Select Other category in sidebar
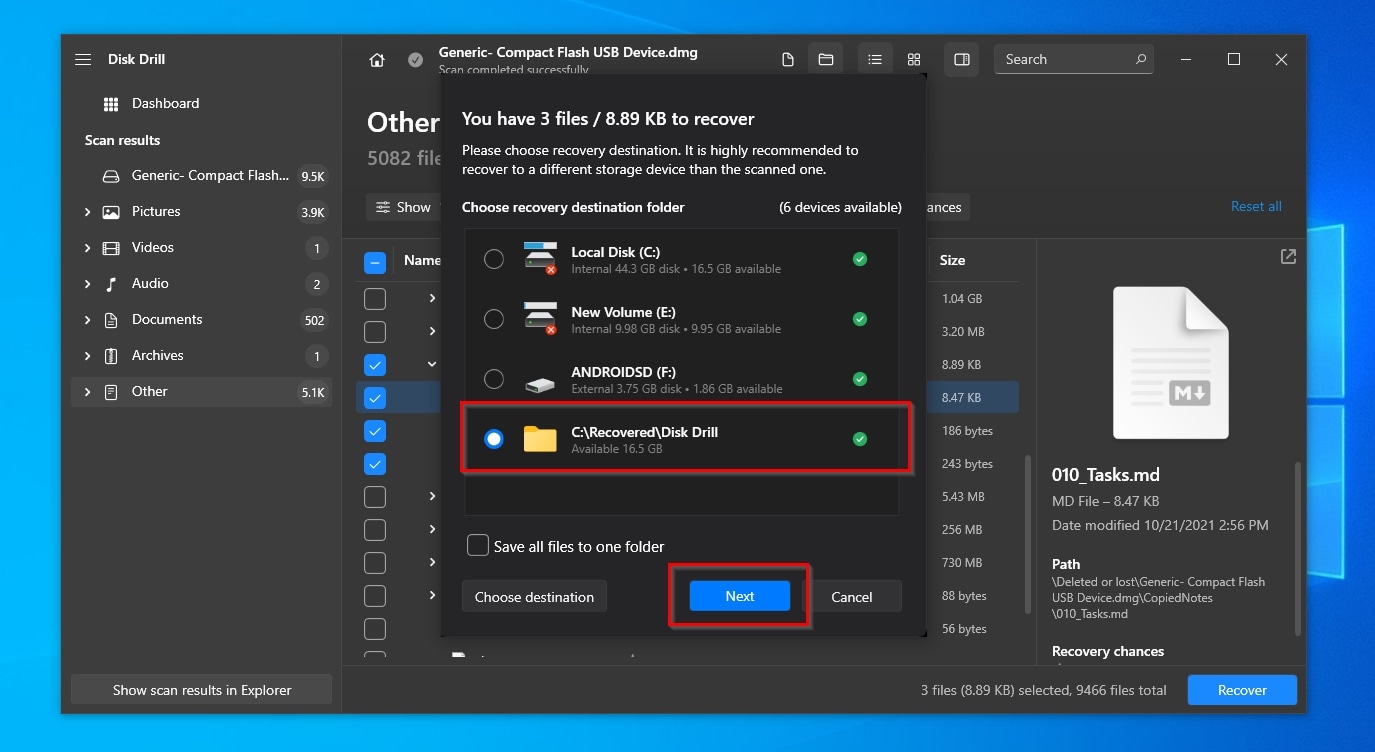This screenshot has height=752, width=1375. tap(201, 392)
